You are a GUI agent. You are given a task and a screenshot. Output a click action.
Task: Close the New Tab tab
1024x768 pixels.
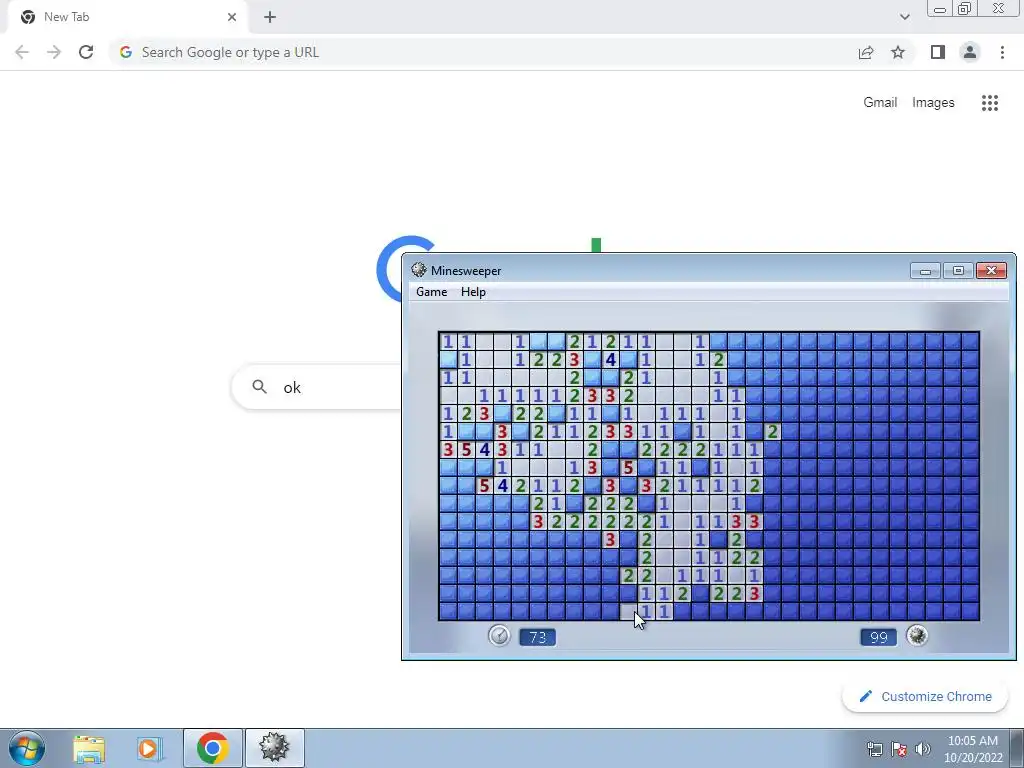[x=232, y=17]
